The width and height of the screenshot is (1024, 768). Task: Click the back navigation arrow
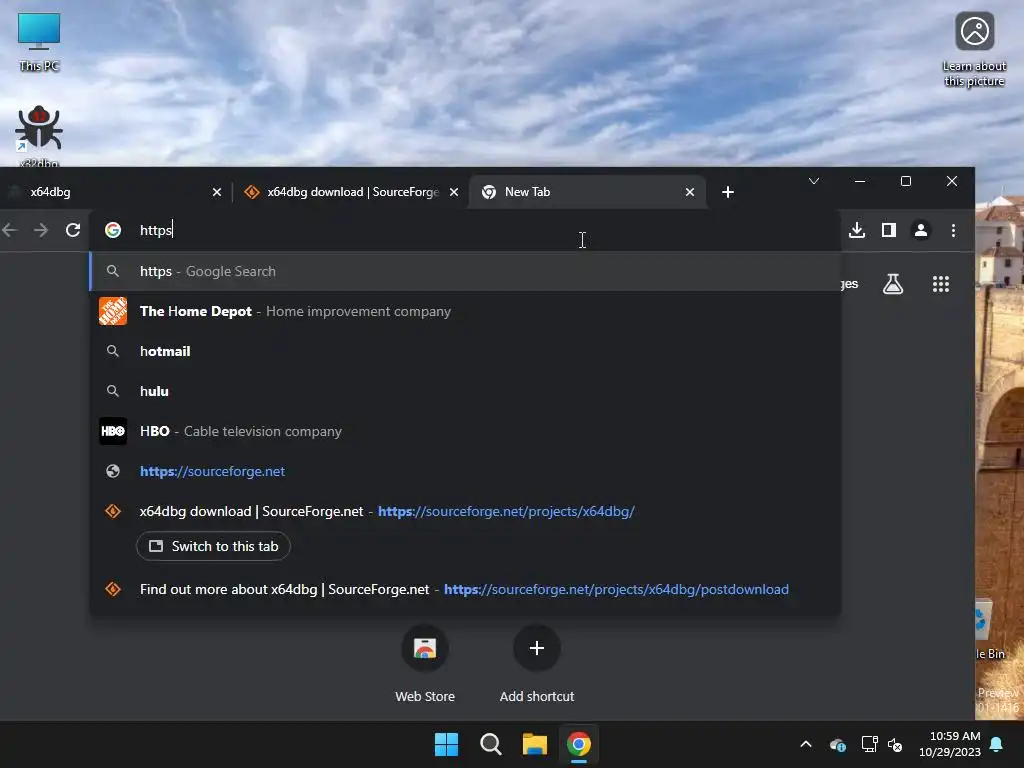pos(10,230)
